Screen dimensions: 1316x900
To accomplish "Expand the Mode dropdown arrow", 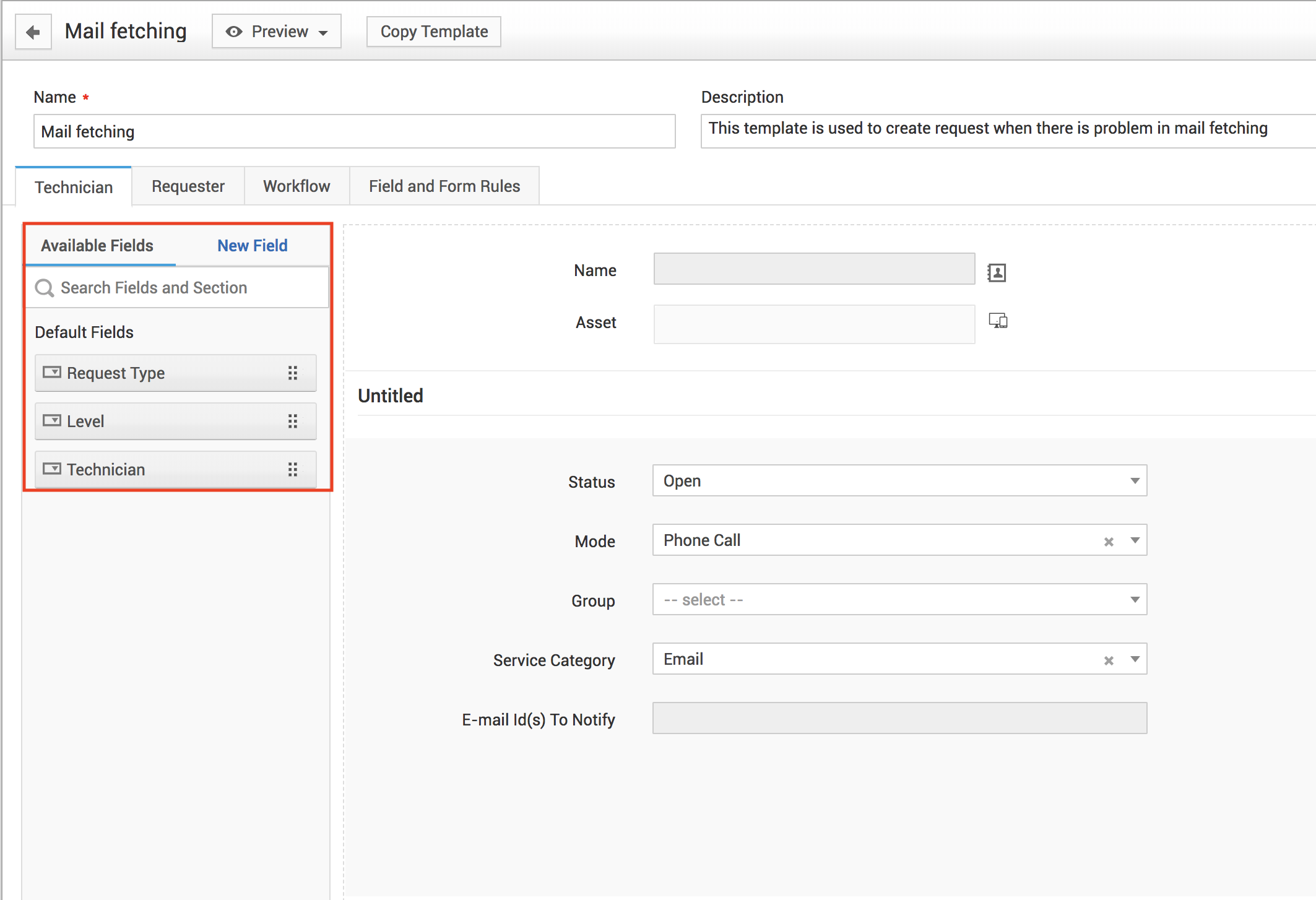I will coord(1135,540).
